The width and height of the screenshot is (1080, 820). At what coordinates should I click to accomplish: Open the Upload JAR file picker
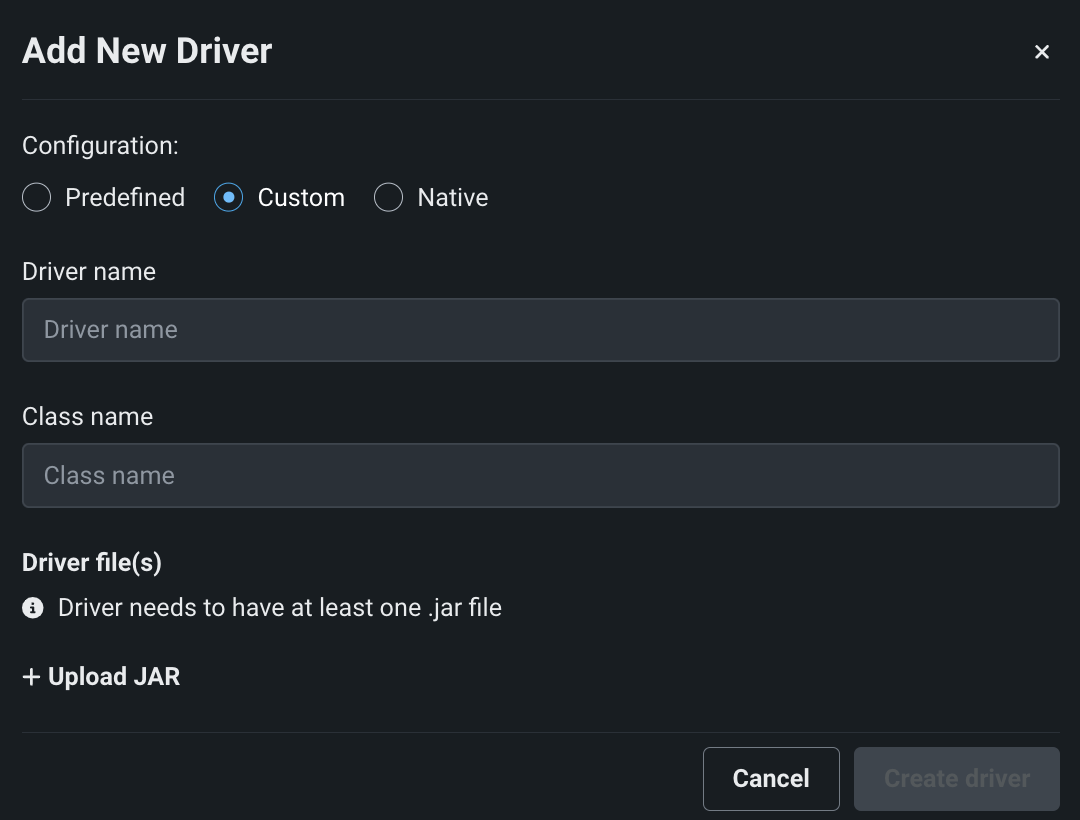[x=100, y=676]
